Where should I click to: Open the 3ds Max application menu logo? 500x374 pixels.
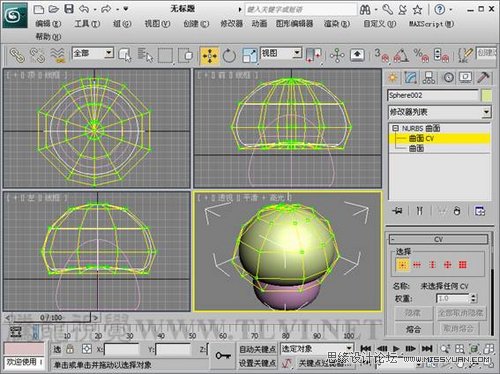coord(14,15)
